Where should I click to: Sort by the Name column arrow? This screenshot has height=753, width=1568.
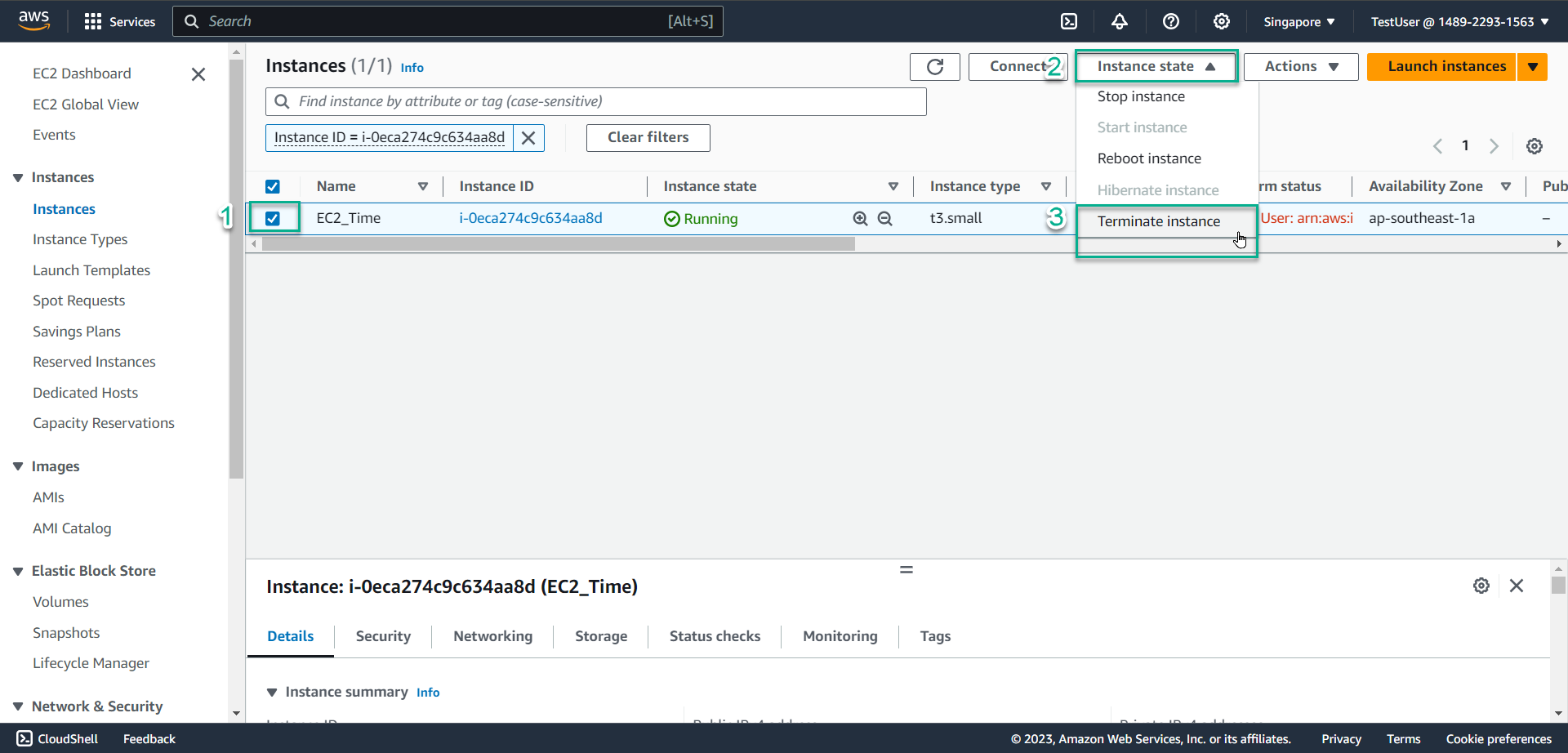[x=423, y=187]
